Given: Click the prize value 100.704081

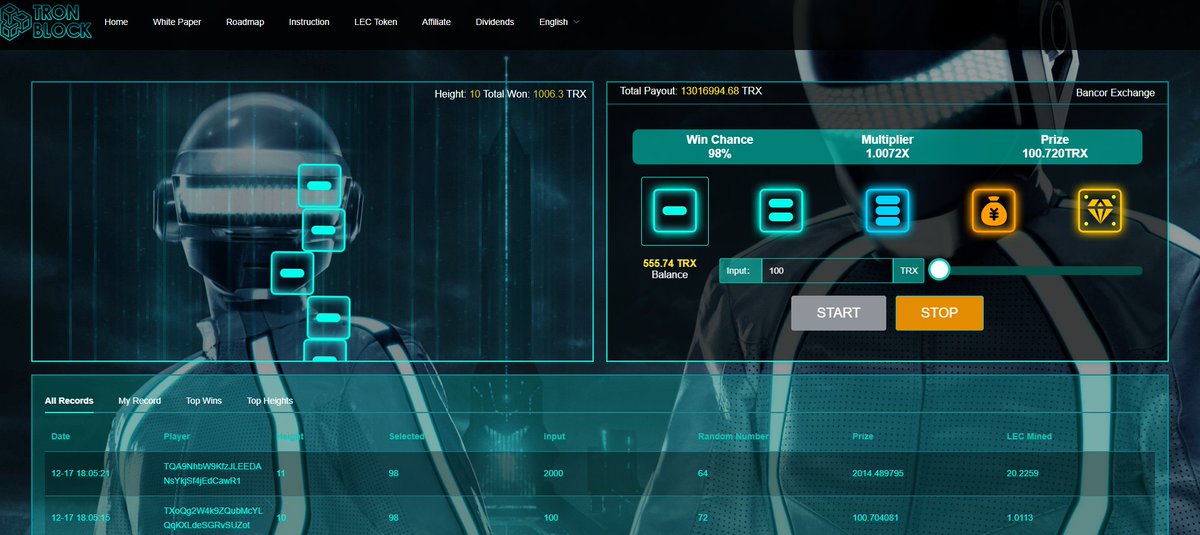Looking at the screenshot, I should 875,518.
